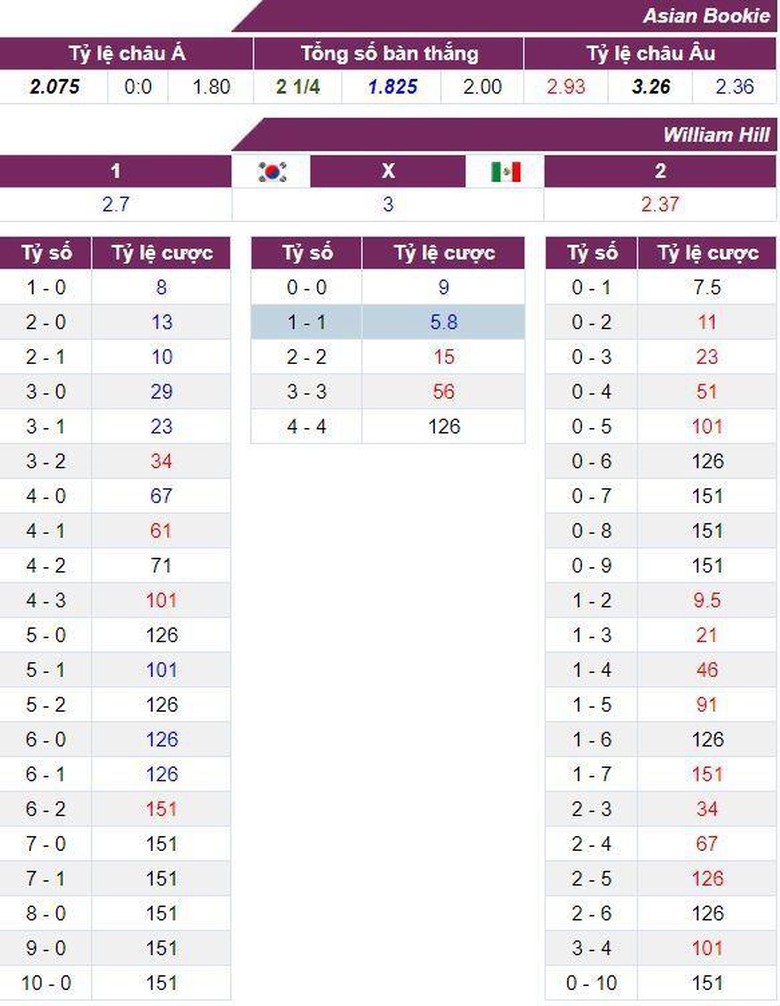
Task: Select odds 9.5 for score 1 - 2
Action: tap(707, 601)
